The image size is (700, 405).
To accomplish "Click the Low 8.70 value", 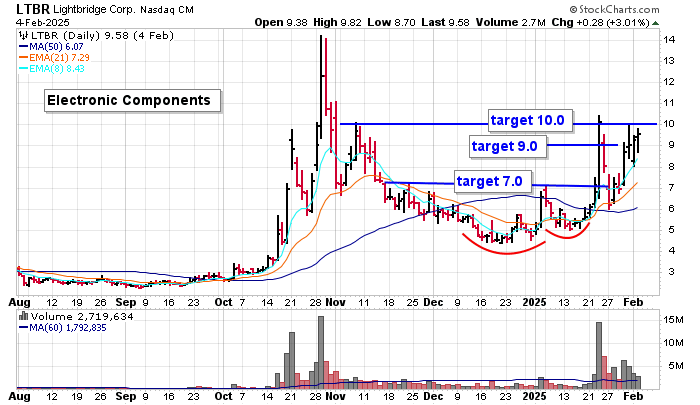I will [x=392, y=22].
